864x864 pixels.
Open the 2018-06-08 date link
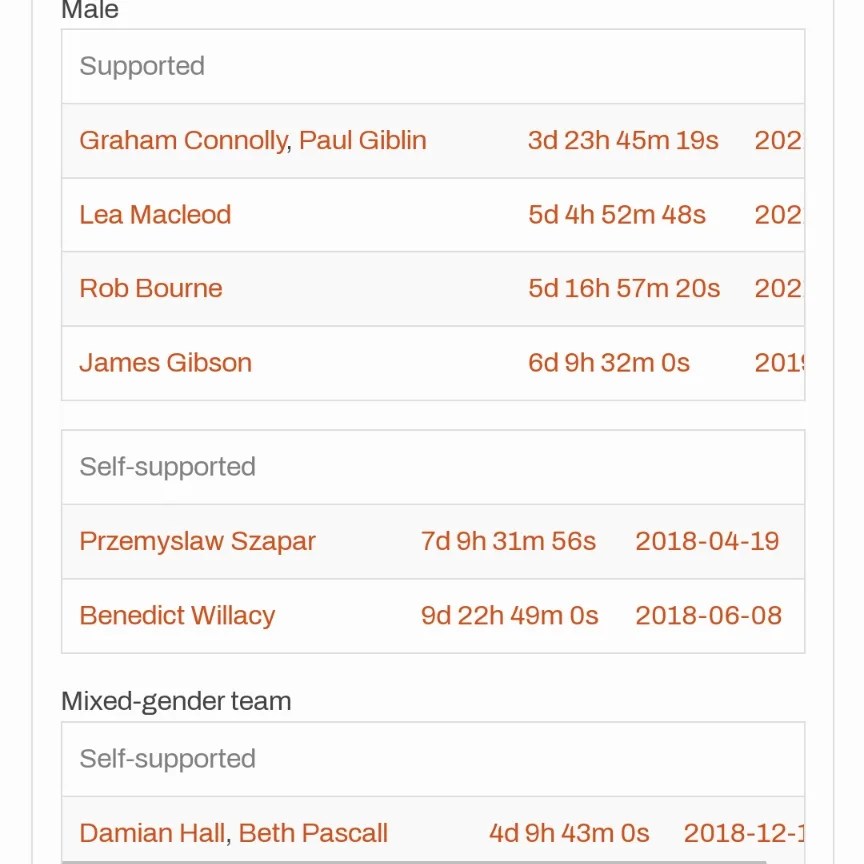[708, 616]
